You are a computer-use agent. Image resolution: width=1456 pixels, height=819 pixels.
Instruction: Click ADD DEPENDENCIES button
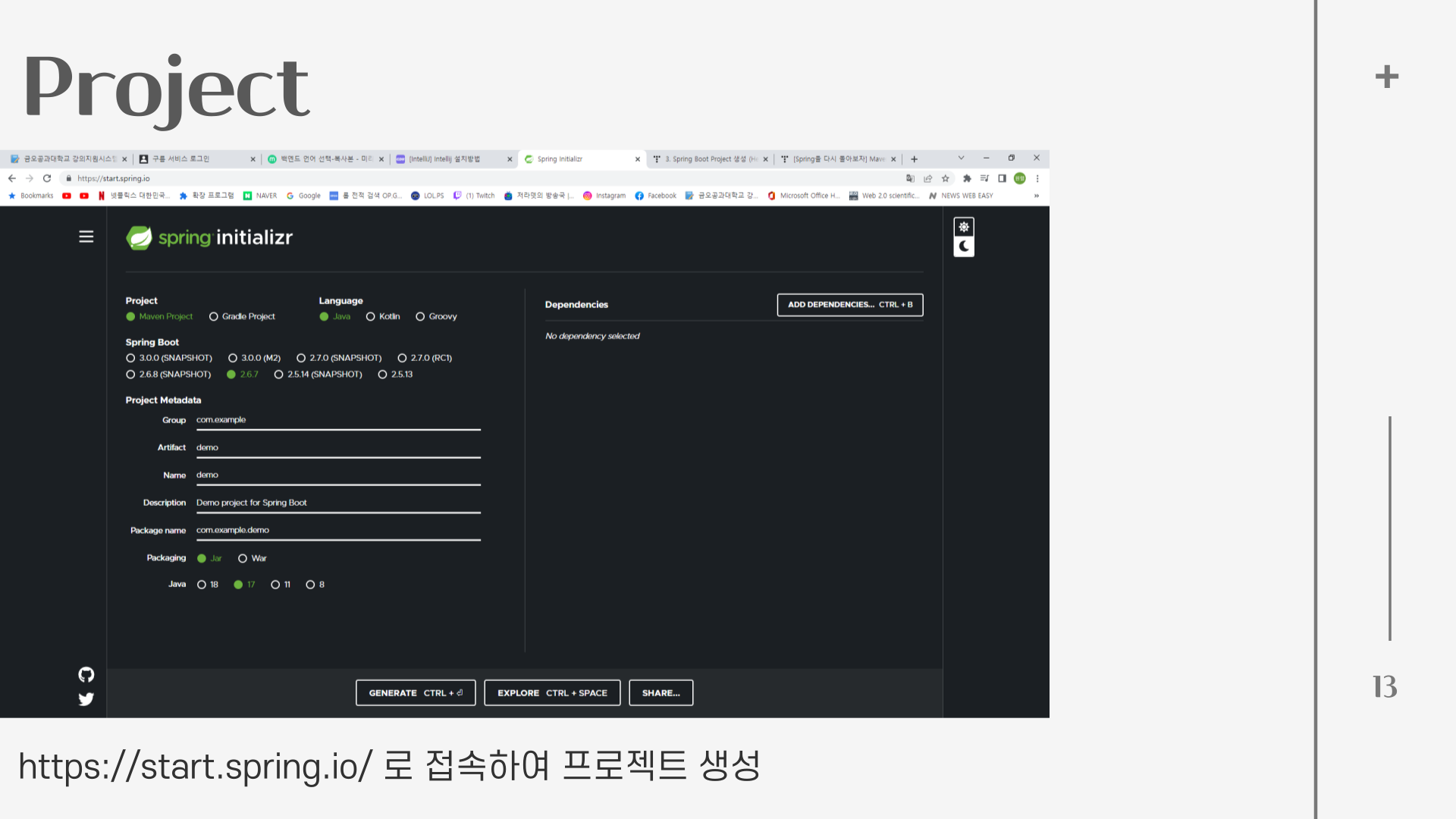point(849,304)
